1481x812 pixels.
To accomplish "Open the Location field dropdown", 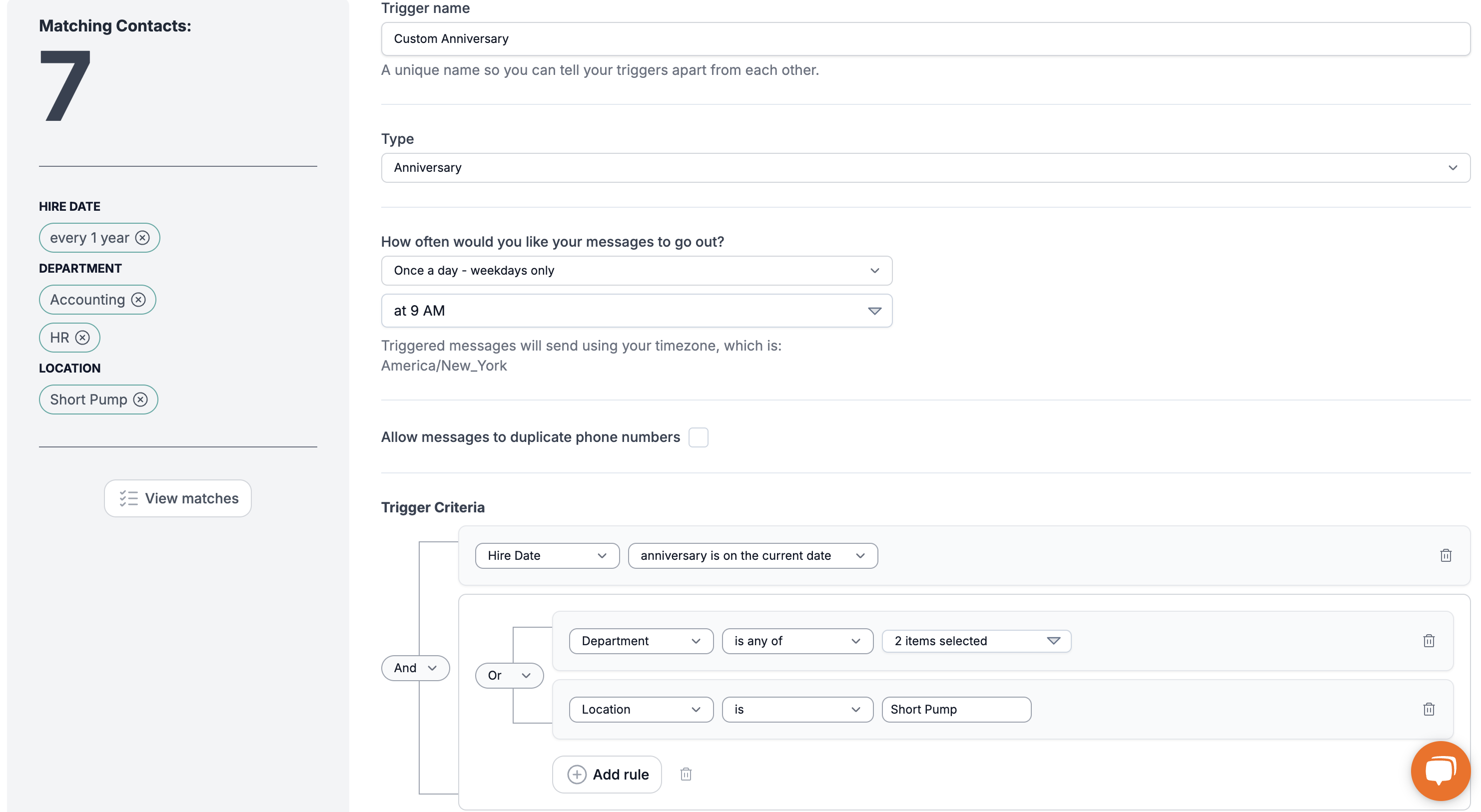I will [x=641, y=709].
